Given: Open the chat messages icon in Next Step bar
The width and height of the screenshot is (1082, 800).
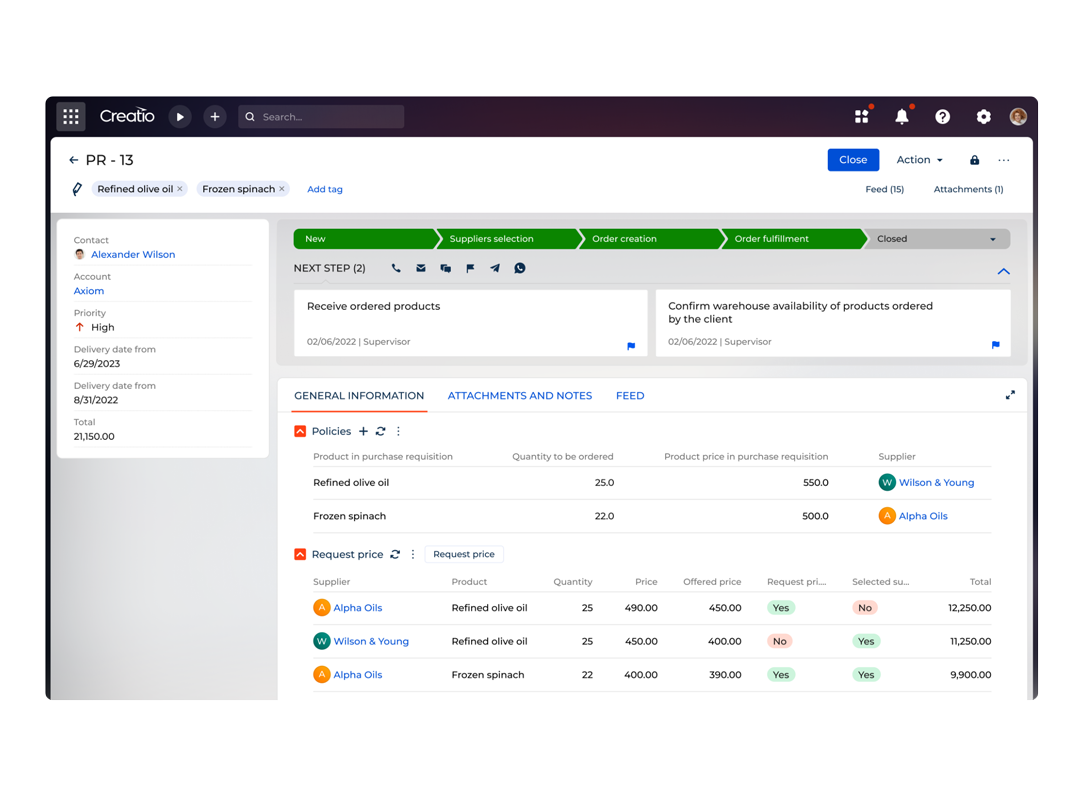Looking at the screenshot, I should pyautogui.click(x=445, y=268).
